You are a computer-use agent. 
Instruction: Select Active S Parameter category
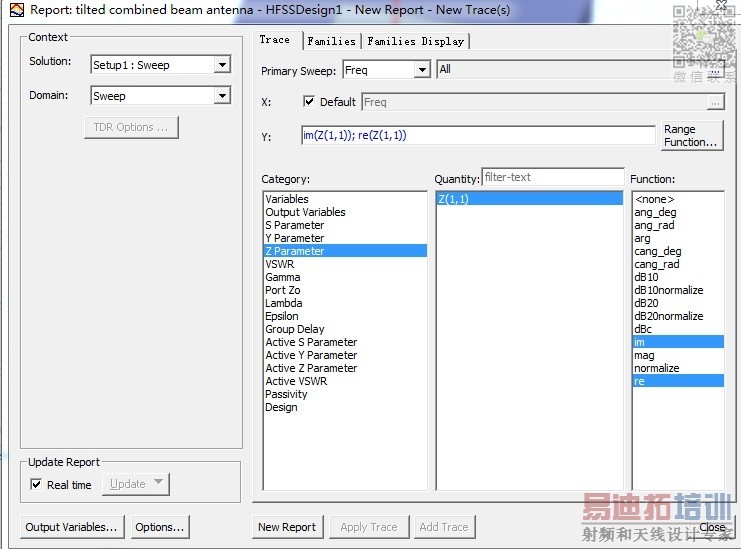coord(345,342)
